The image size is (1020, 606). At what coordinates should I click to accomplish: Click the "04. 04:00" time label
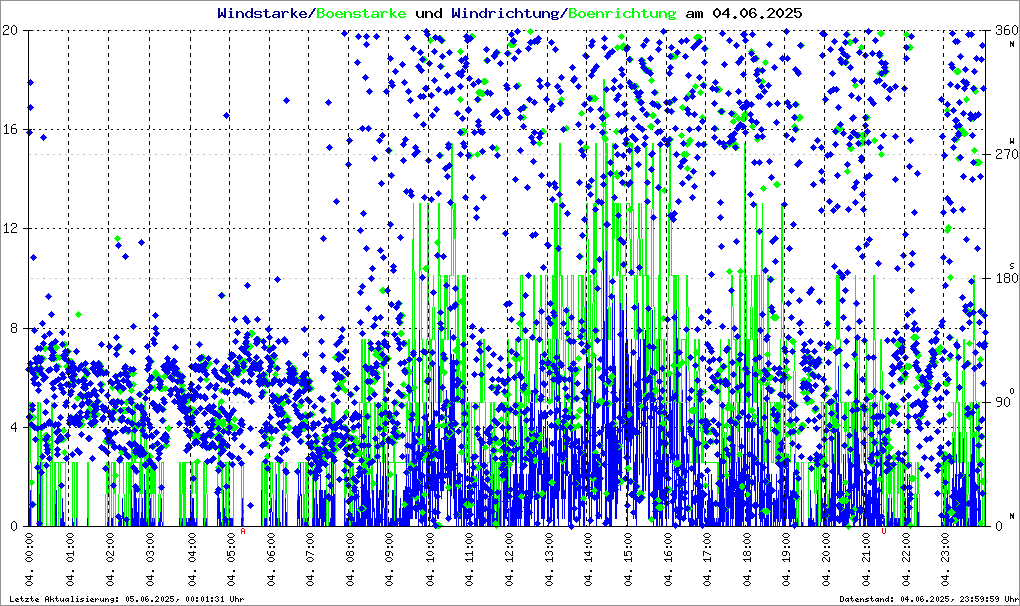click(x=191, y=560)
